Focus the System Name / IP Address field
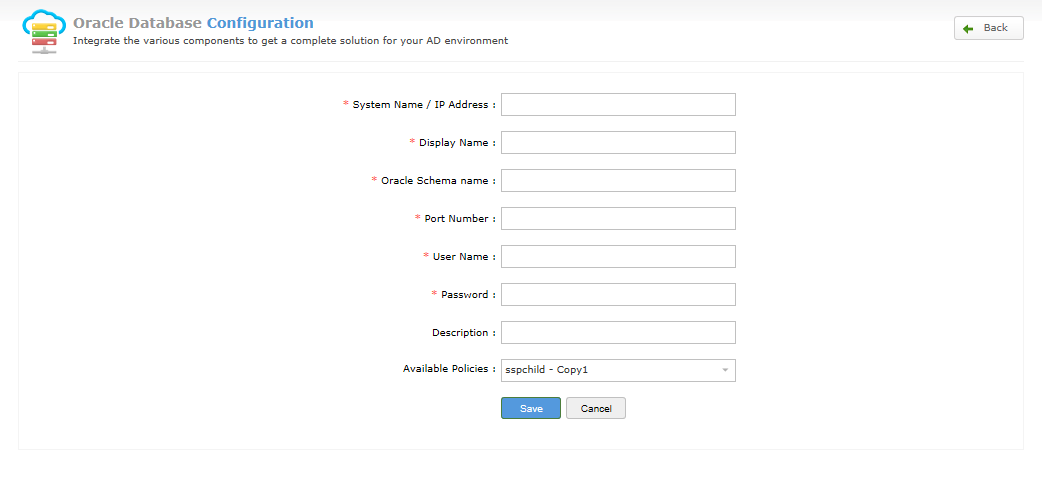The width and height of the screenshot is (1042, 481). [x=618, y=104]
